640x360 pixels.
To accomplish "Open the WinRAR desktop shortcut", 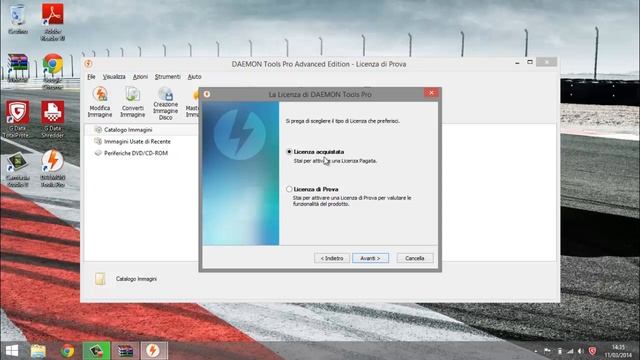I will pyautogui.click(x=18, y=68).
